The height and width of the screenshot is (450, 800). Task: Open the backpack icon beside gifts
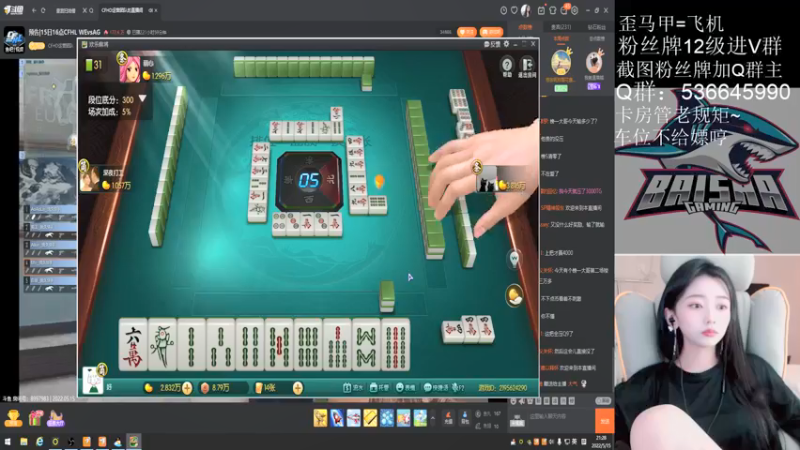click(465, 418)
